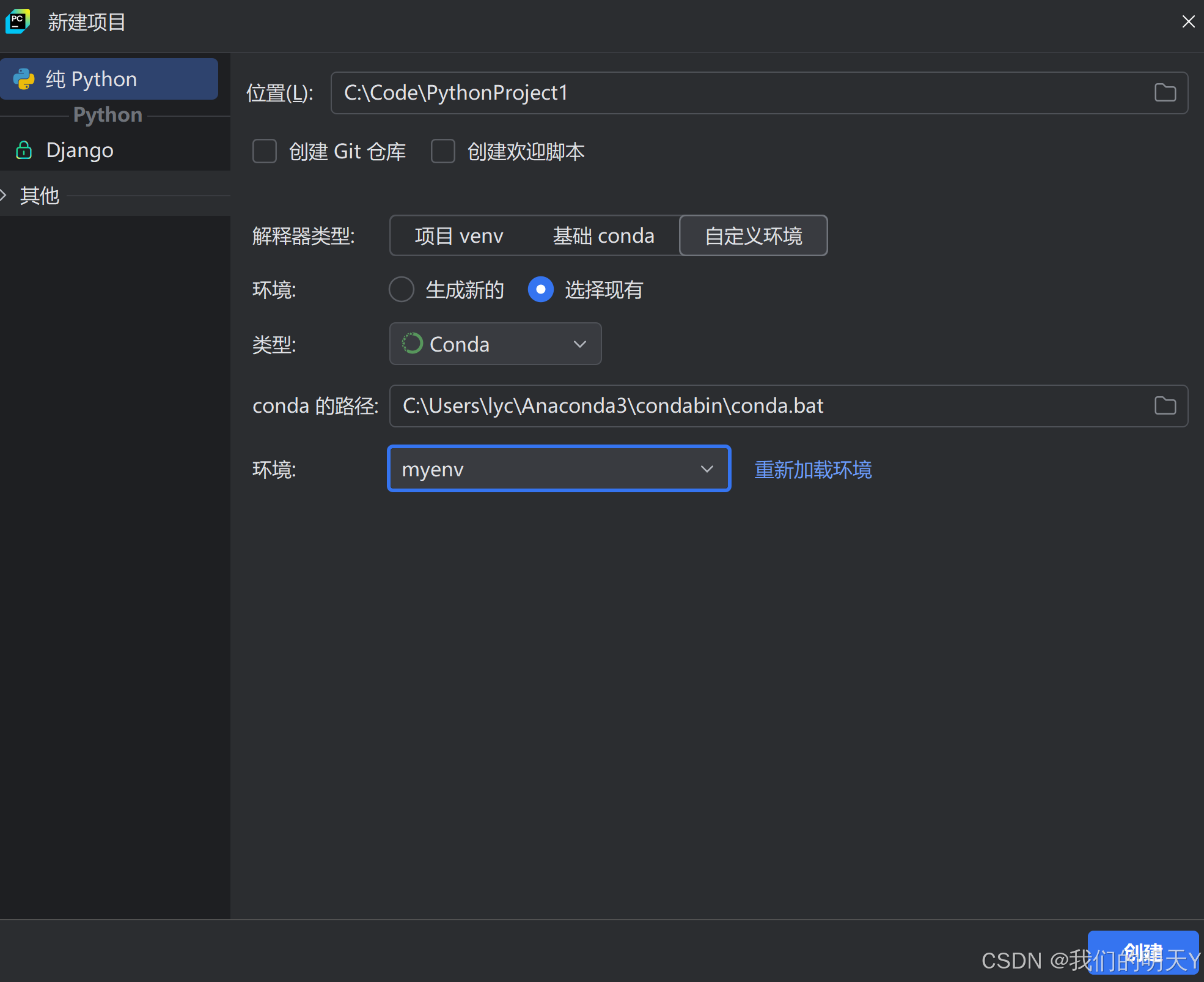Enable the 创建 Git 仓库 checkbox

point(265,151)
